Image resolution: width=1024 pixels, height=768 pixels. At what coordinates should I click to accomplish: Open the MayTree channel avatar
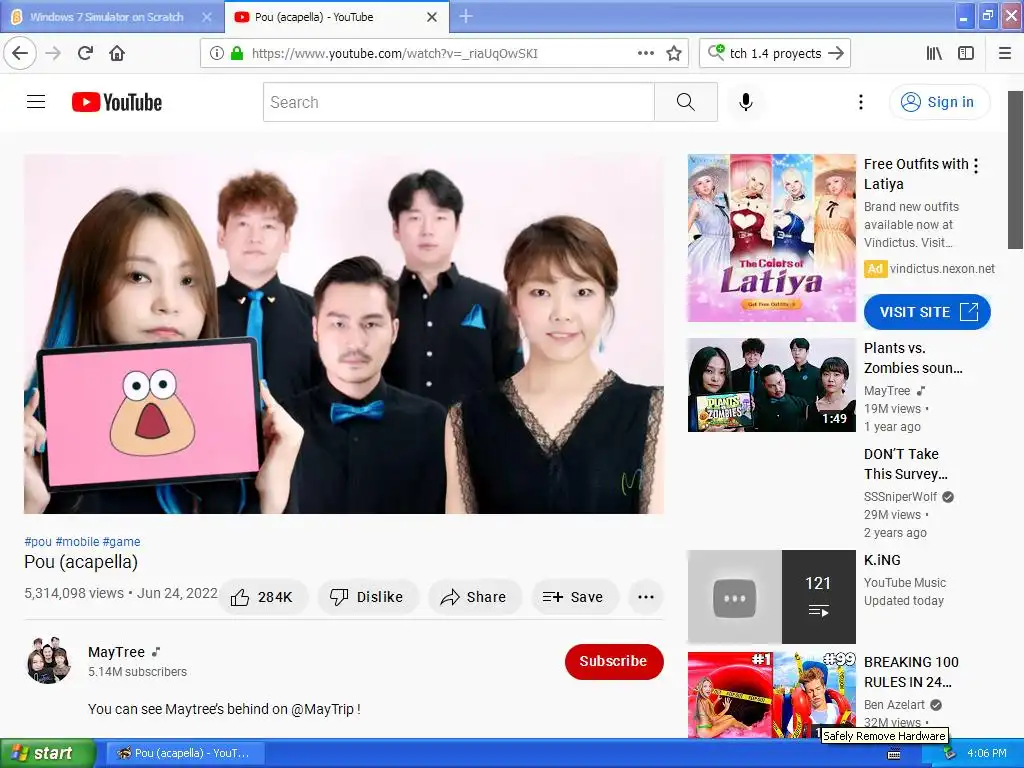tap(48, 660)
